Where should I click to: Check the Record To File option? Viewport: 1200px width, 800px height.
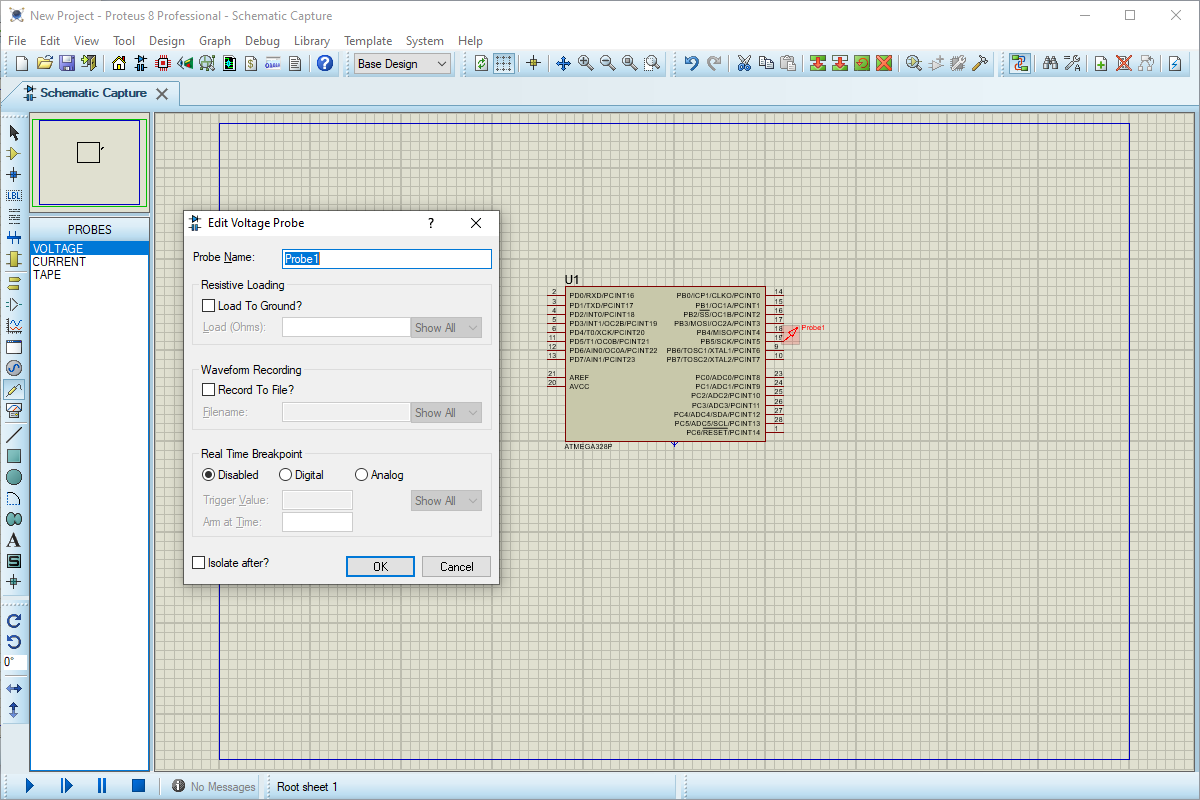[x=209, y=390]
